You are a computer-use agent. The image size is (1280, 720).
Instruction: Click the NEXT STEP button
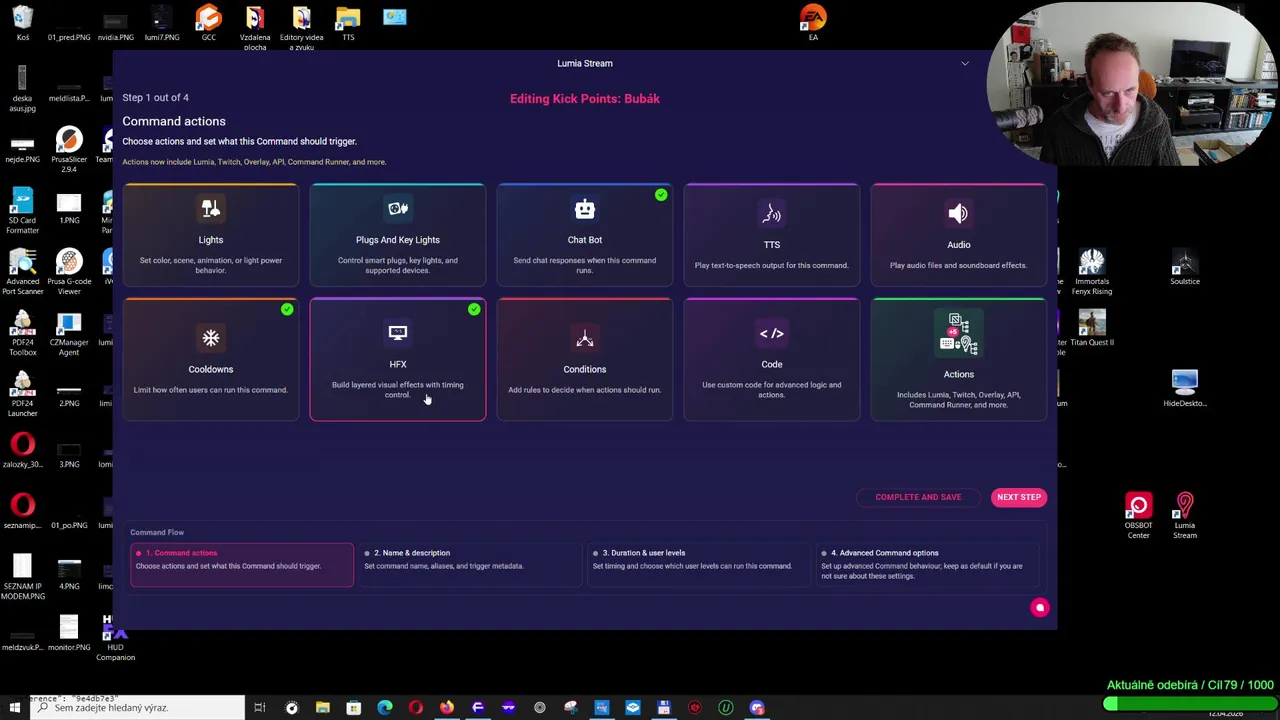point(1018,497)
